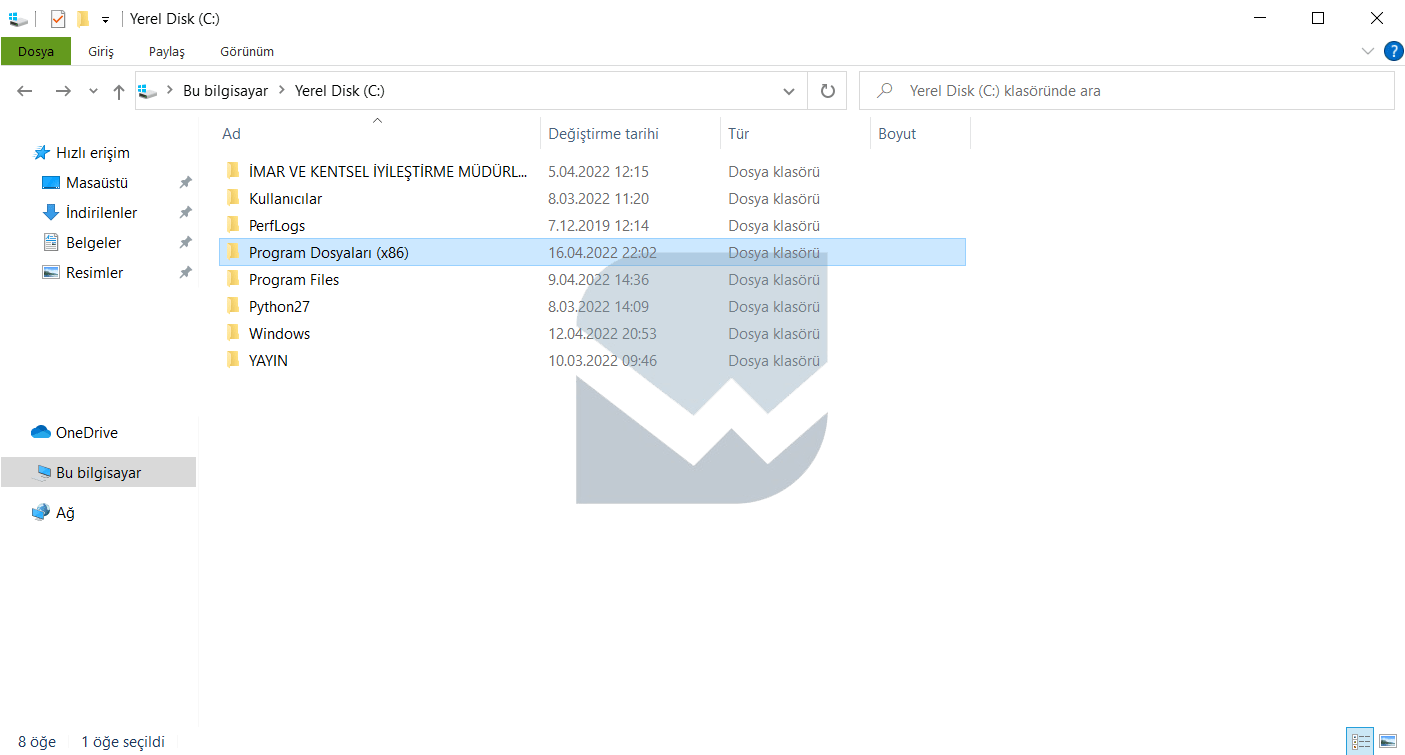This screenshot has height=755, width=1405.
Task: Select İndirilenler in Quick access
Action: tap(101, 213)
